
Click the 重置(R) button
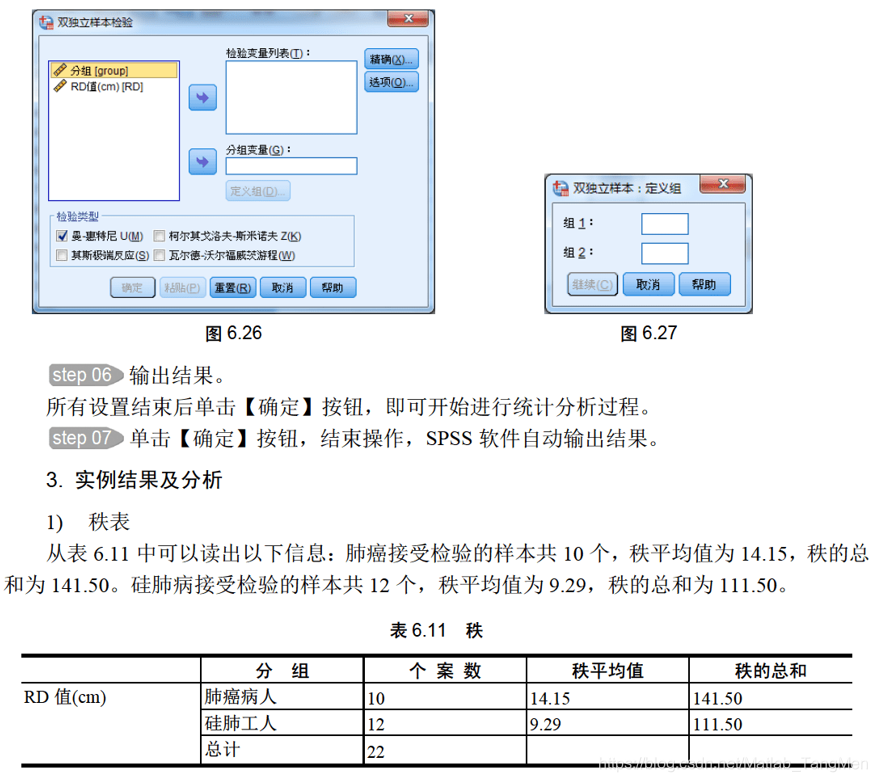(x=233, y=288)
